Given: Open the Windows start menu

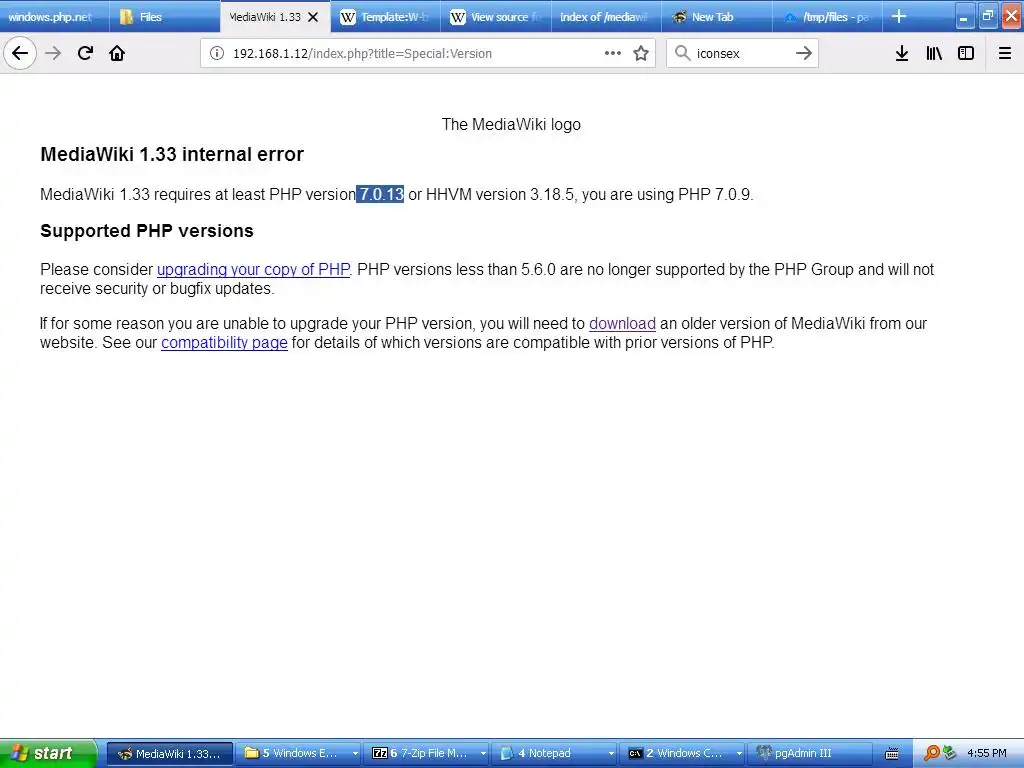Looking at the screenshot, I should pyautogui.click(x=48, y=753).
